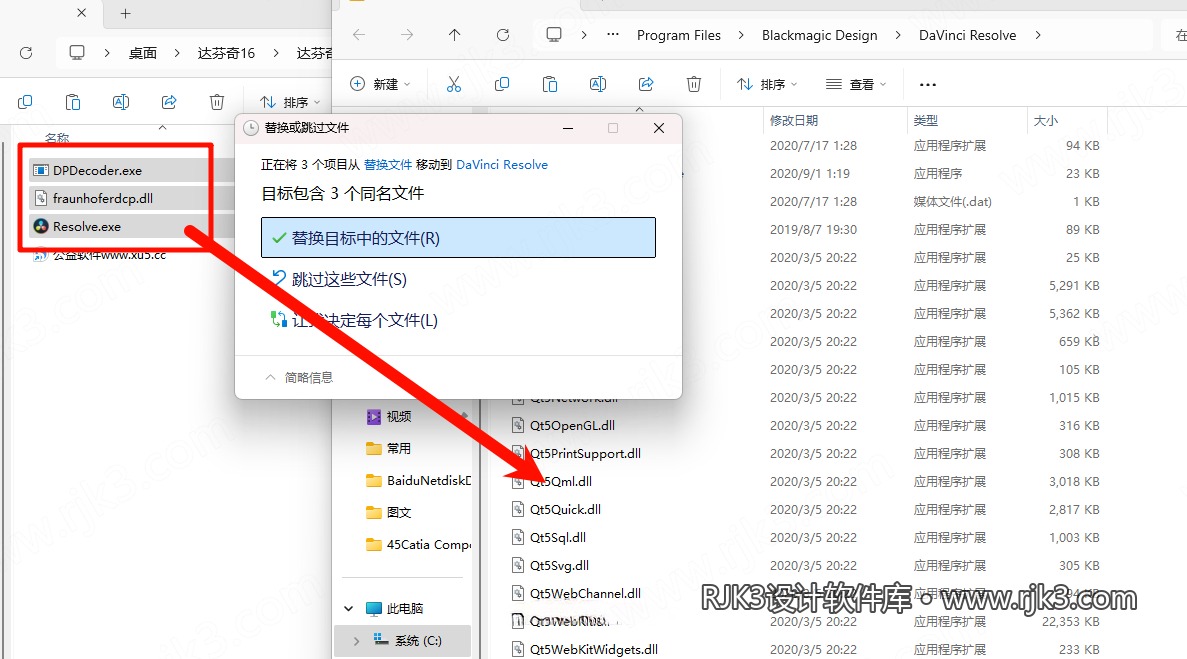This screenshot has width=1187, height=659.
Task: Click rename icon in left window toolbar
Action: click(x=121, y=101)
